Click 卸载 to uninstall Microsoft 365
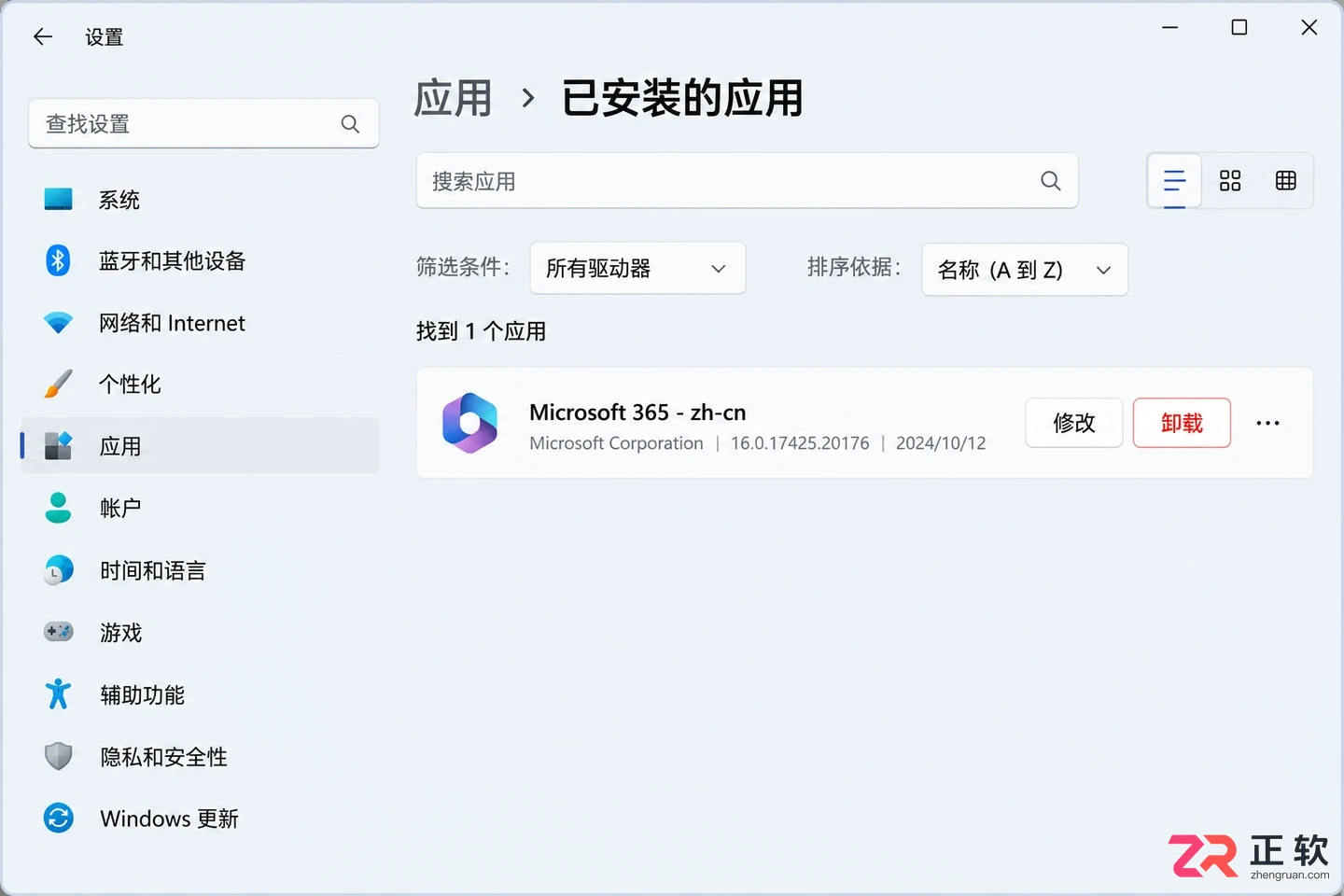This screenshot has height=896, width=1344. (x=1182, y=423)
